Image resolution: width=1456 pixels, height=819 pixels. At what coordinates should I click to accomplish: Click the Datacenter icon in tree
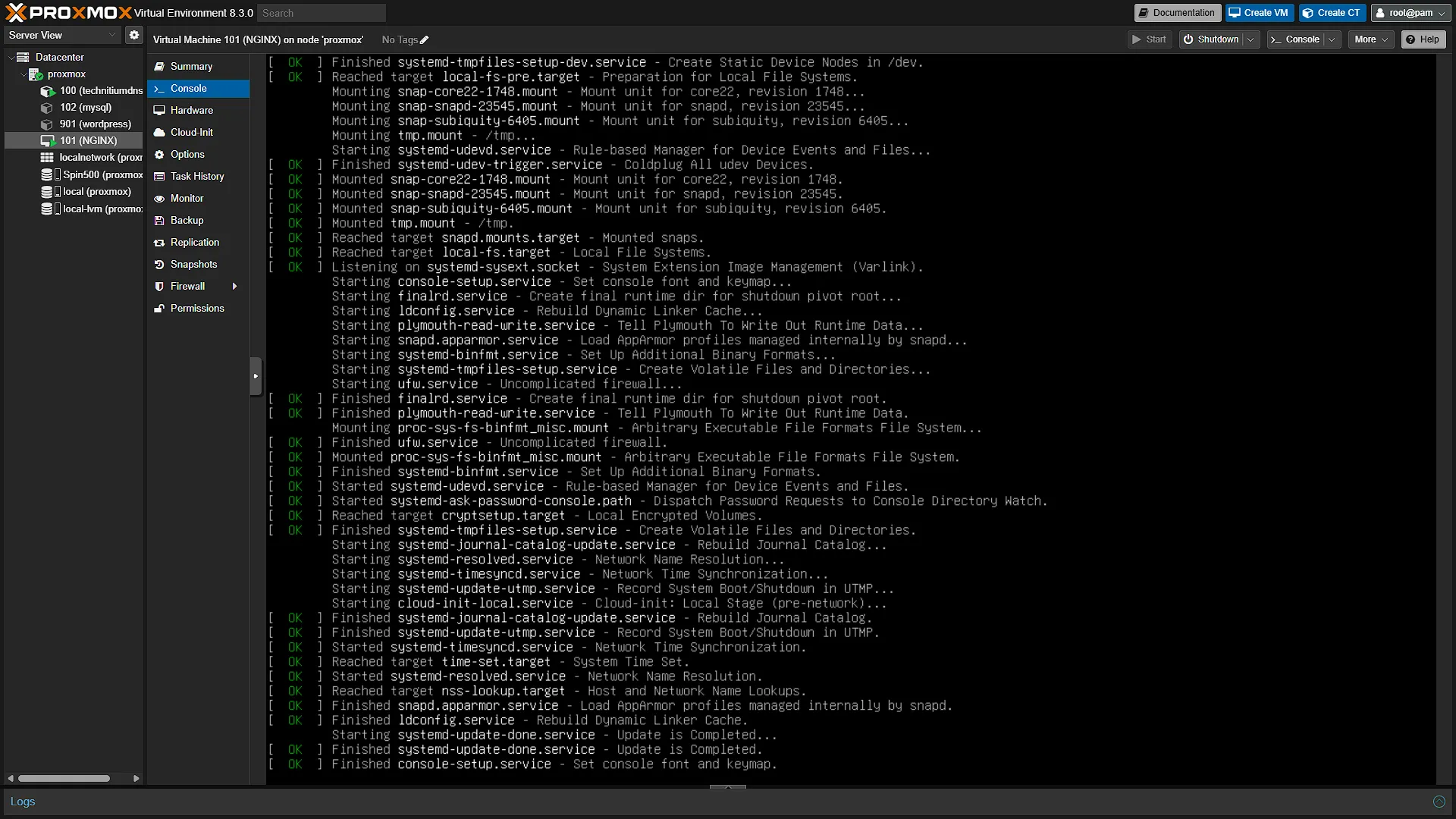coord(24,57)
